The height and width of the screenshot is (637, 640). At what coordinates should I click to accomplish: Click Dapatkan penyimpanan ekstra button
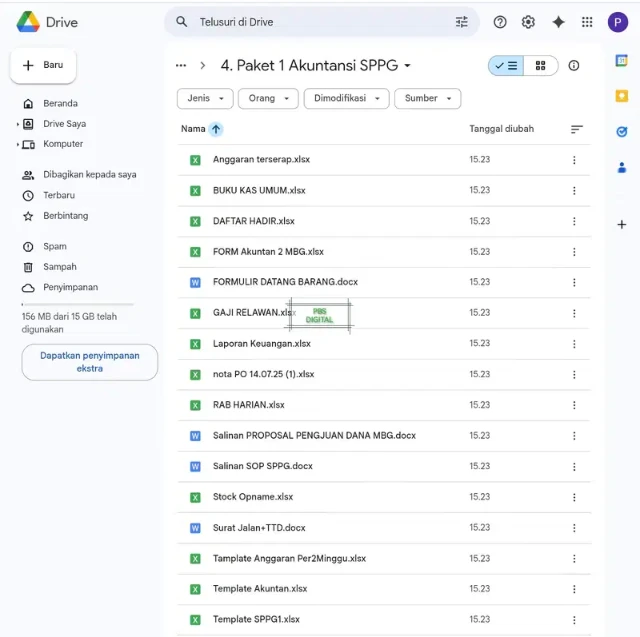(90, 362)
